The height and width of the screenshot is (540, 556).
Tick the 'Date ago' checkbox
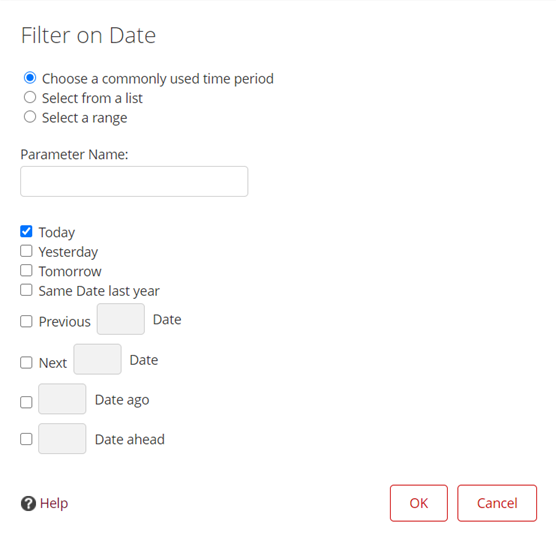pyautogui.click(x=26, y=402)
